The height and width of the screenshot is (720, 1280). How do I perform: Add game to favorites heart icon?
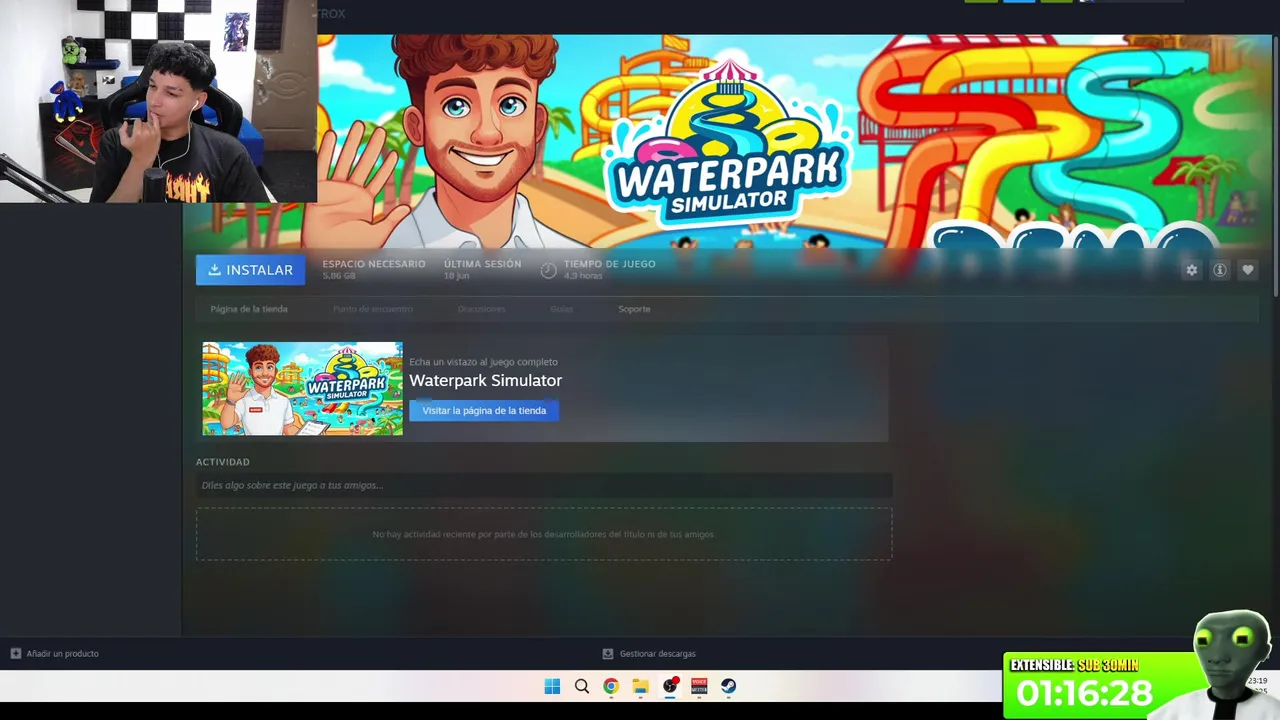(x=1247, y=270)
